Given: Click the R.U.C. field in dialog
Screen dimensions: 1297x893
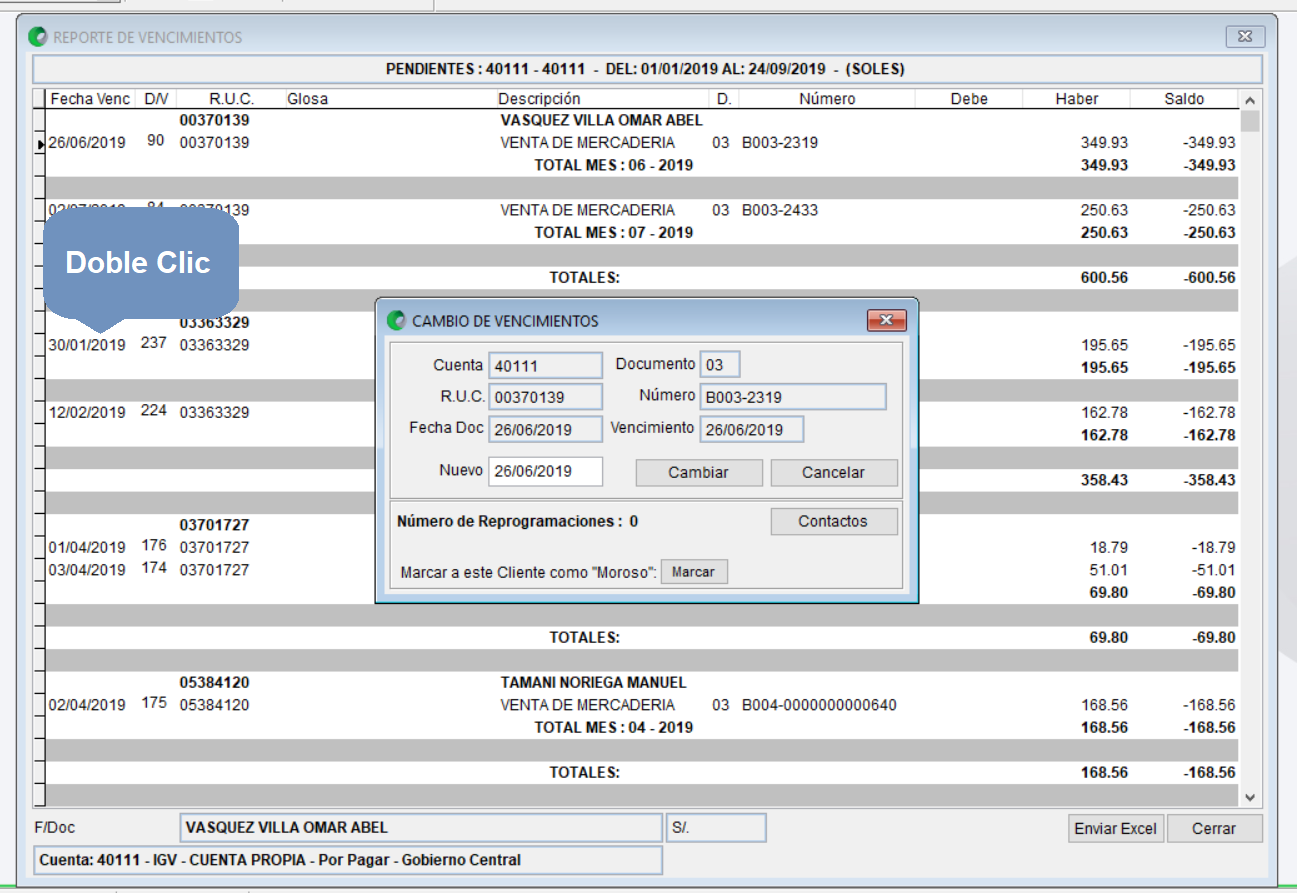Looking at the screenshot, I should coord(546,397).
